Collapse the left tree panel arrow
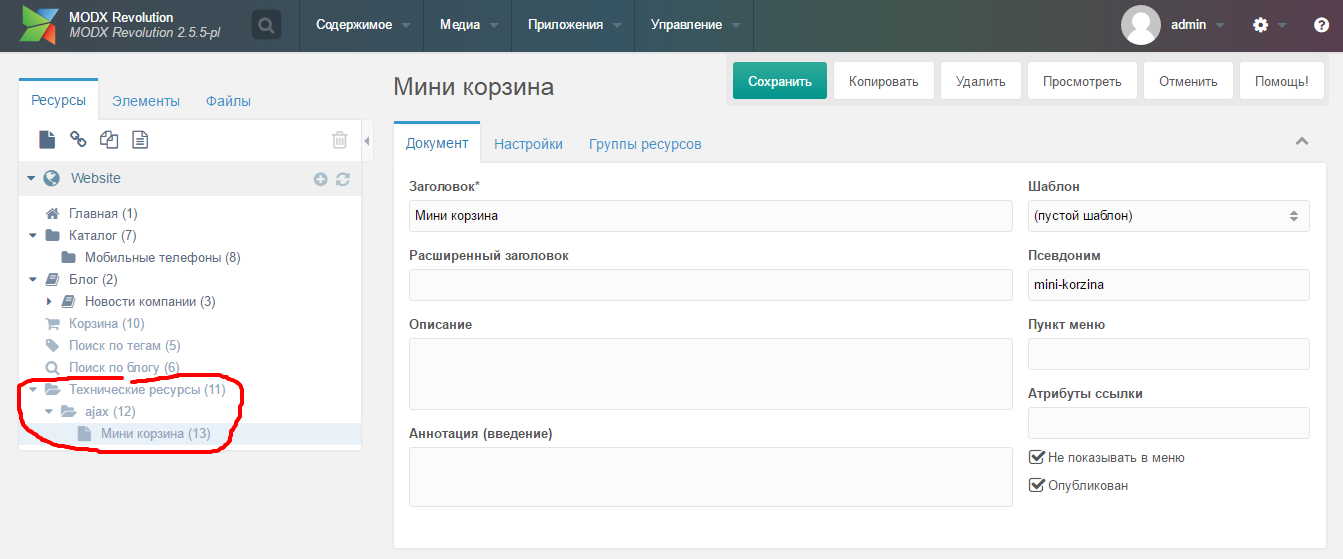 tap(367, 140)
